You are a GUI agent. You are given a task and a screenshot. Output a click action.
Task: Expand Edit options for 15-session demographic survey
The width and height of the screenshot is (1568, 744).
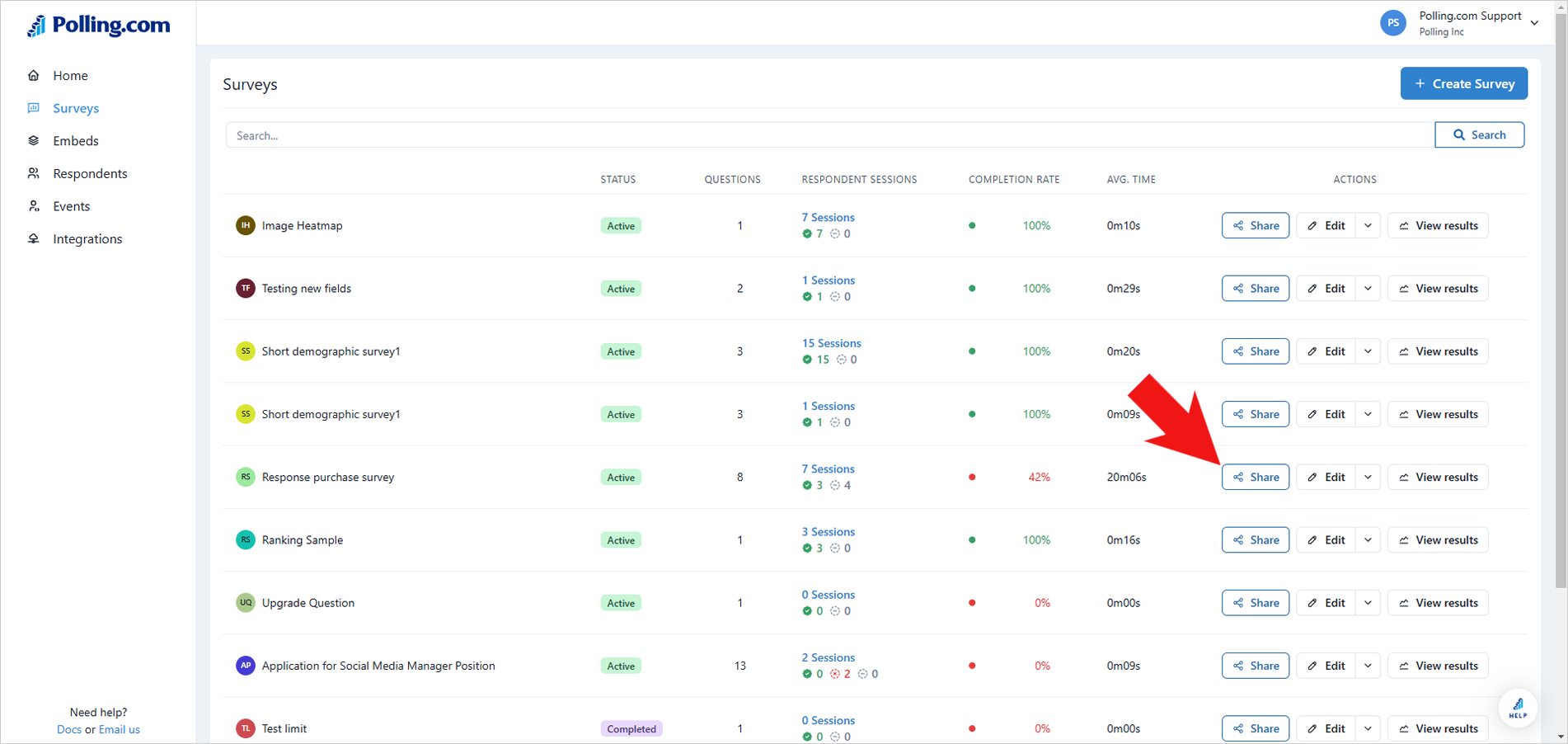pos(1368,351)
